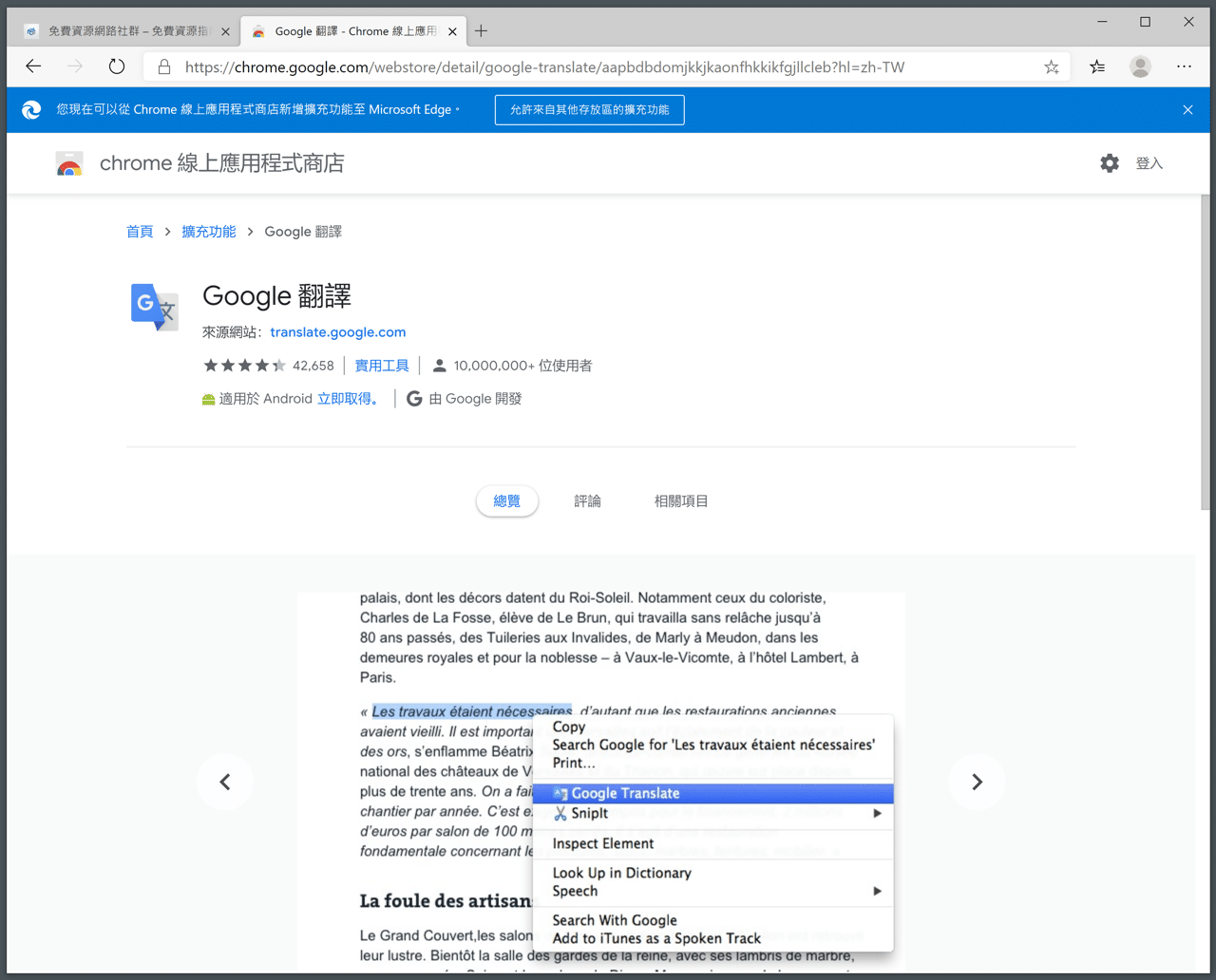Click Look Up in Dictionary entry
This screenshot has width=1216, height=980.
pyautogui.click(x=622, y=873)
